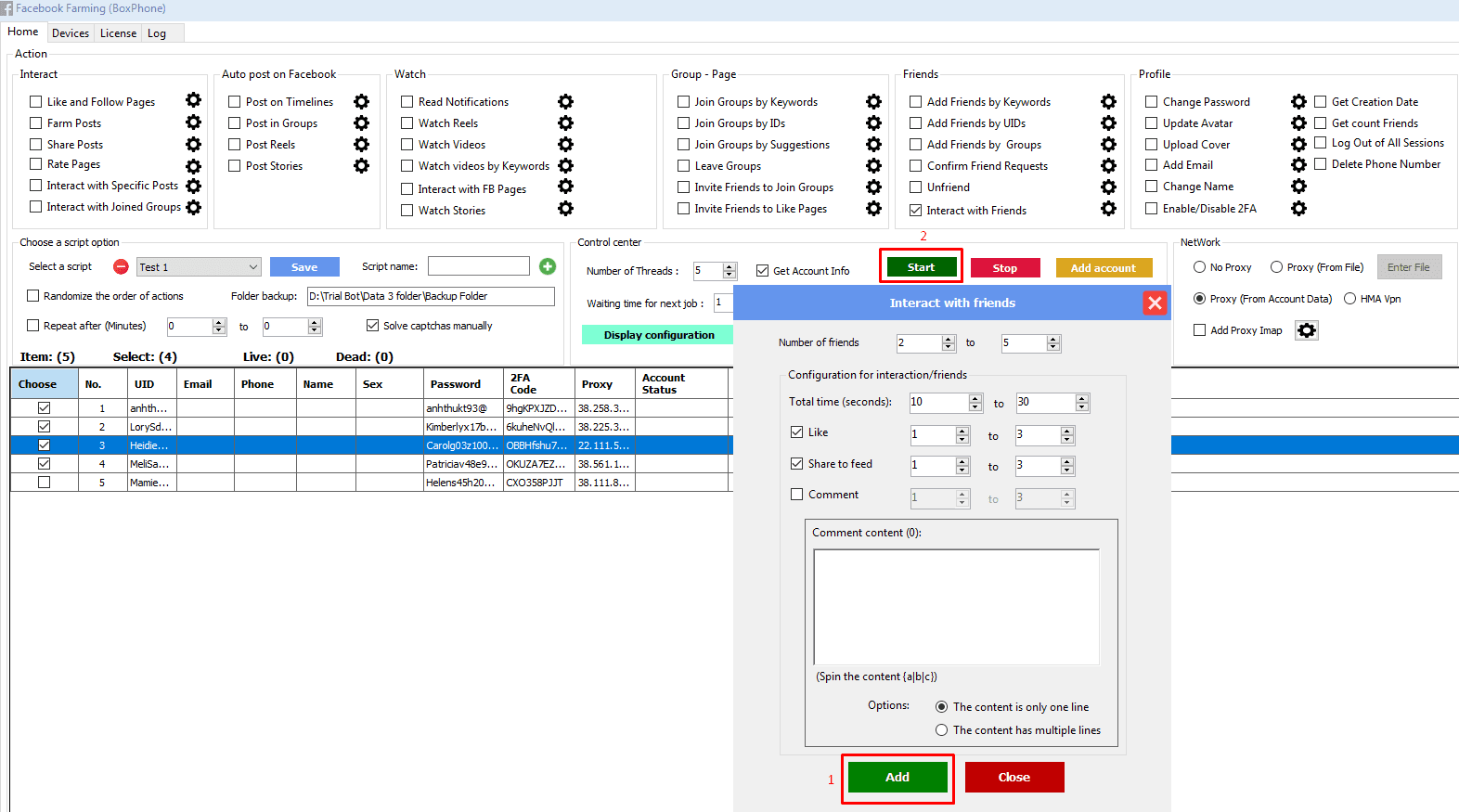Click the green Start button
Viewport: 1459px width, 812px height.
tap(921, 267)
